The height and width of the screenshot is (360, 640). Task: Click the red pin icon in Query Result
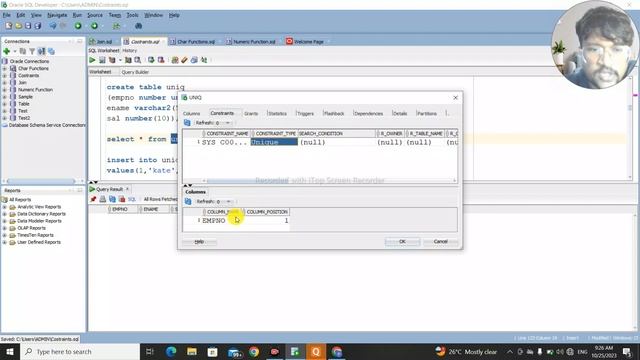pos(93,199)
